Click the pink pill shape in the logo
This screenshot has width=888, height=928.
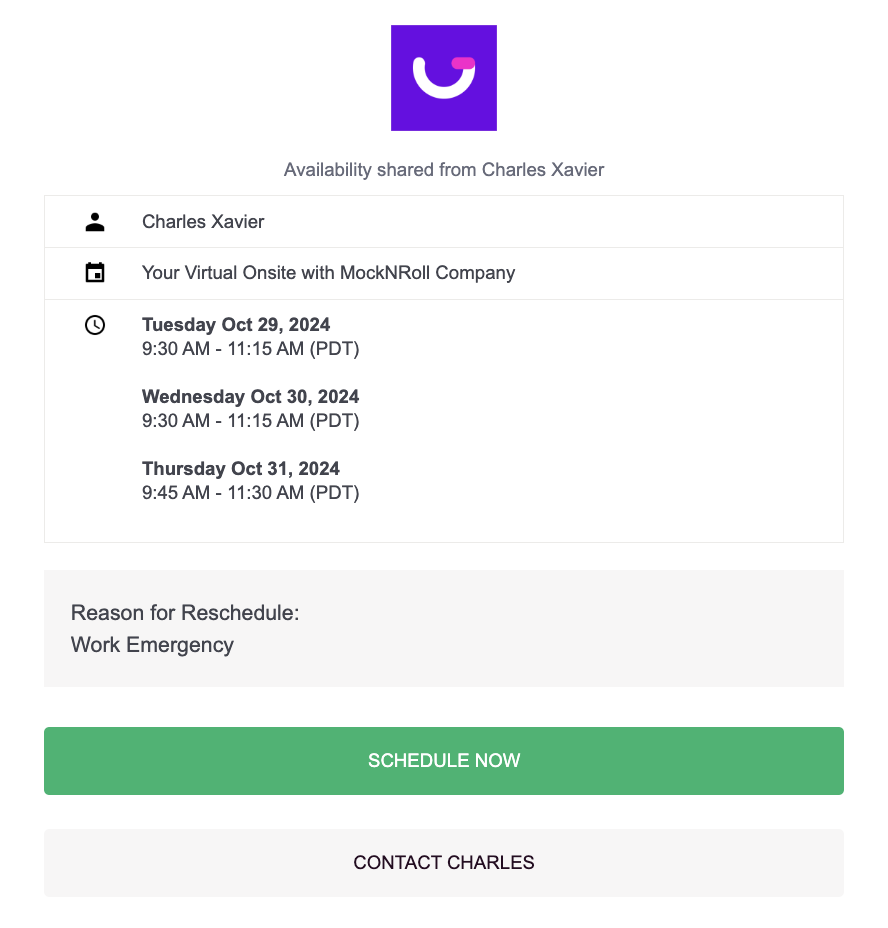tap(463, 63)
